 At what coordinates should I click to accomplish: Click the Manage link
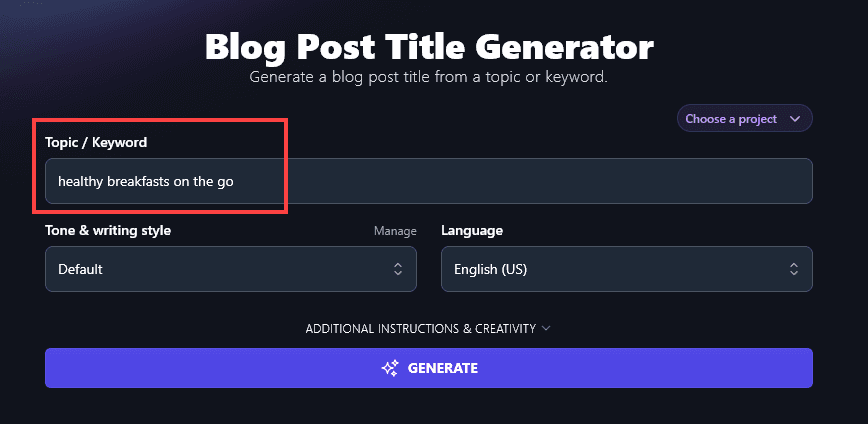coord(395,231)
